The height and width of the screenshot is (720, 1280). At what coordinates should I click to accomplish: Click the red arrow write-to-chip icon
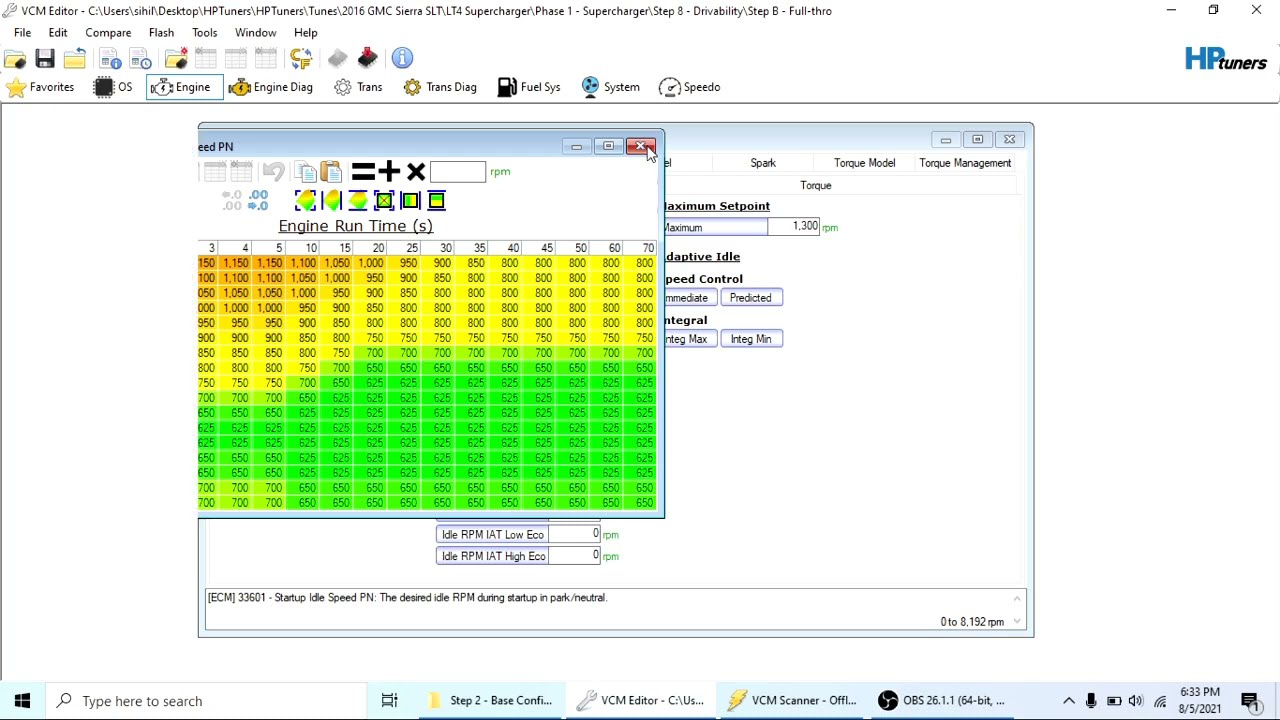367,58
